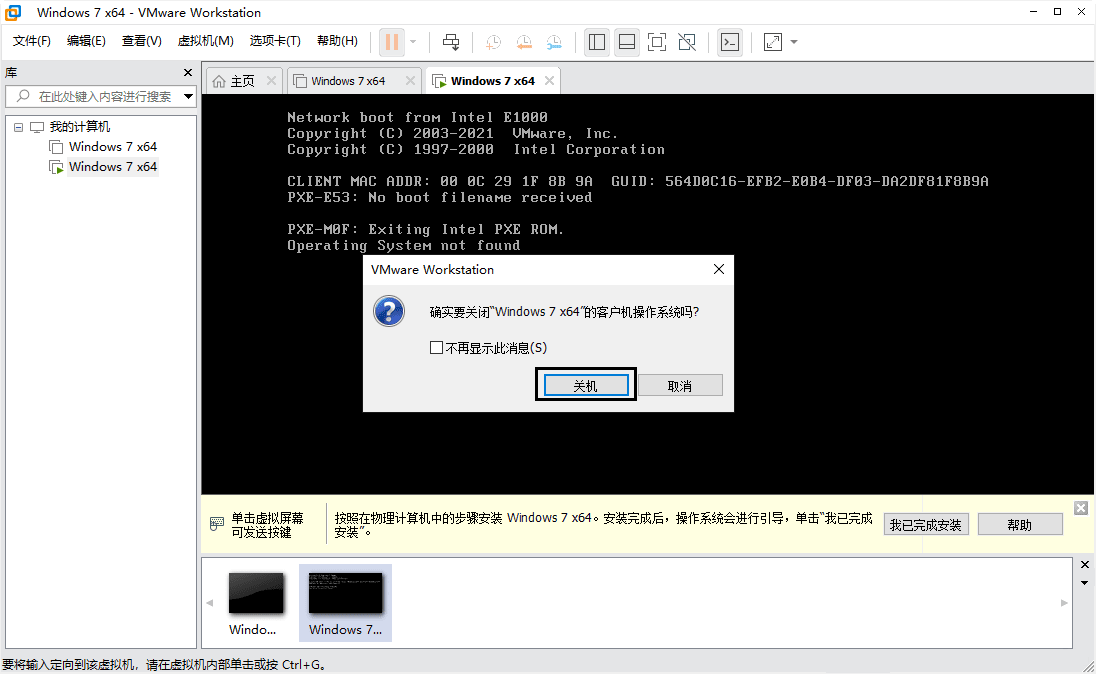Open the console view toolbar icon

click(x=730, y=42)
